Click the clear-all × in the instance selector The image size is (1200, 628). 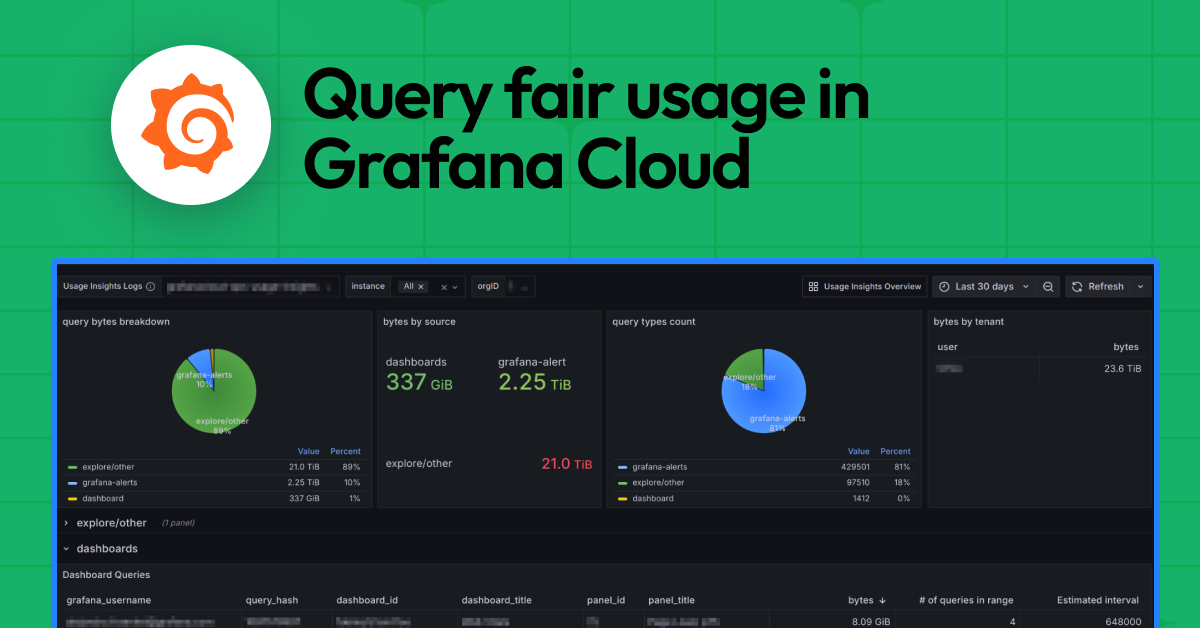click(x=443, y=286)
